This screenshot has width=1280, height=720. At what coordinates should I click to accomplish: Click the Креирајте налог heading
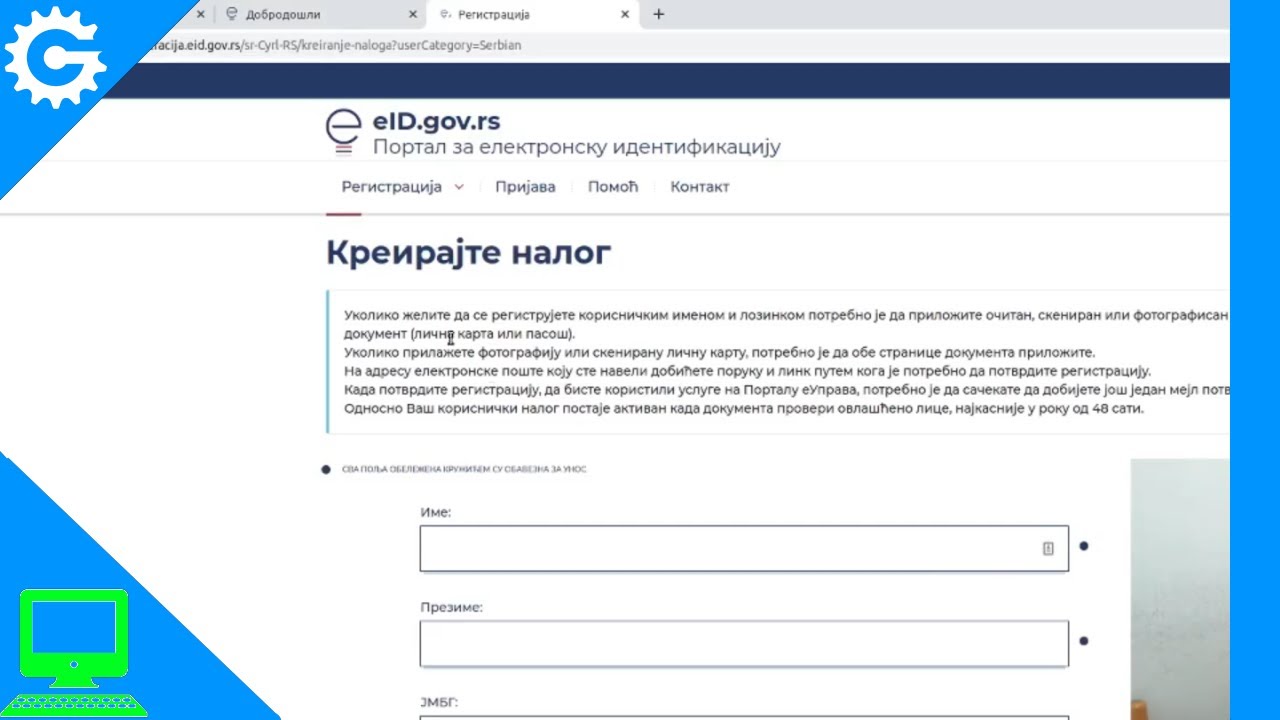point(468,253)
